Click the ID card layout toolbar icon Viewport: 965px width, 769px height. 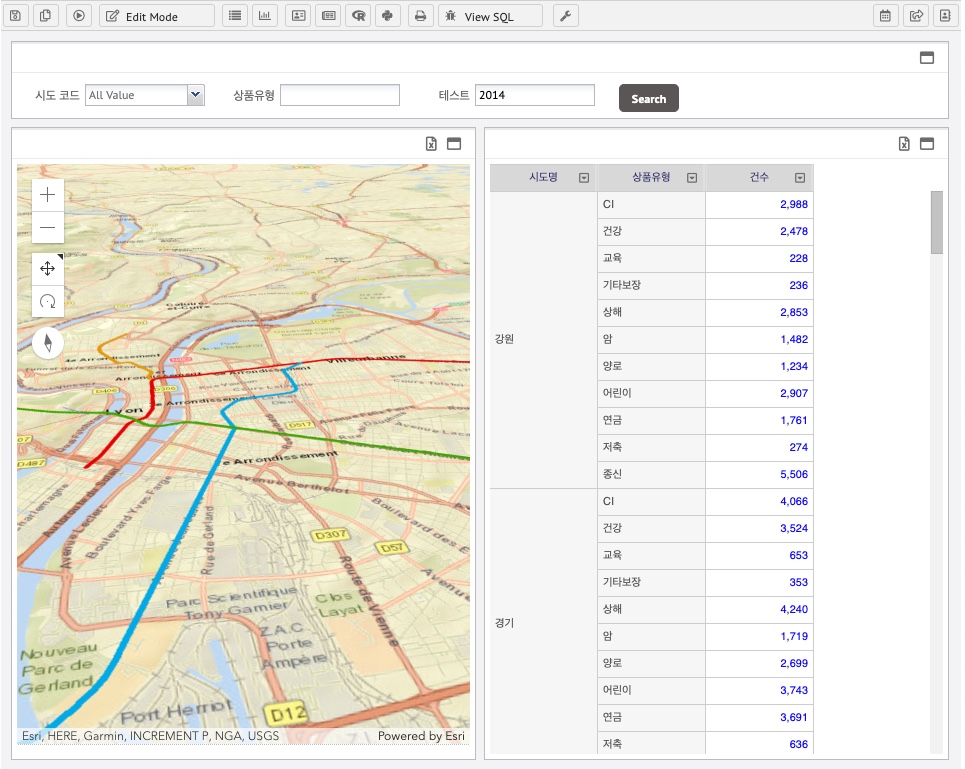coord(298,16)
